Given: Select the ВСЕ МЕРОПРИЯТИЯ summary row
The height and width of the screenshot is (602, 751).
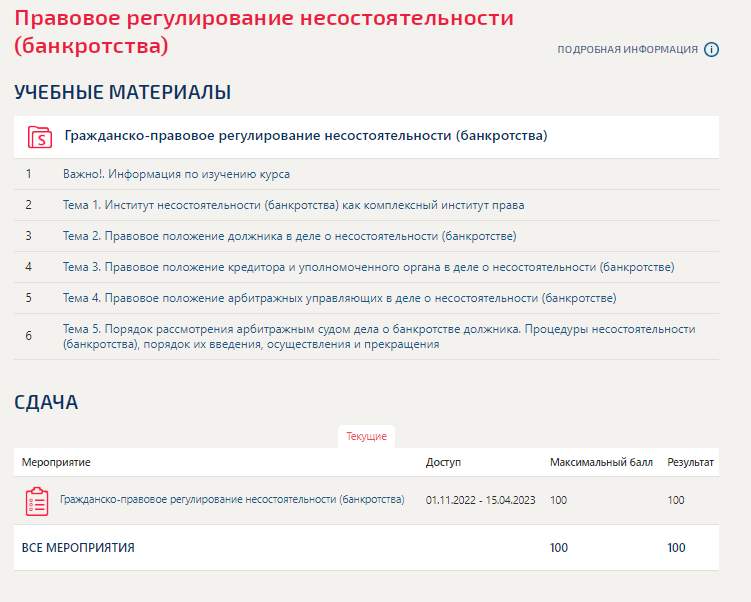Looking at the screenshot, I should pos(78,548).
